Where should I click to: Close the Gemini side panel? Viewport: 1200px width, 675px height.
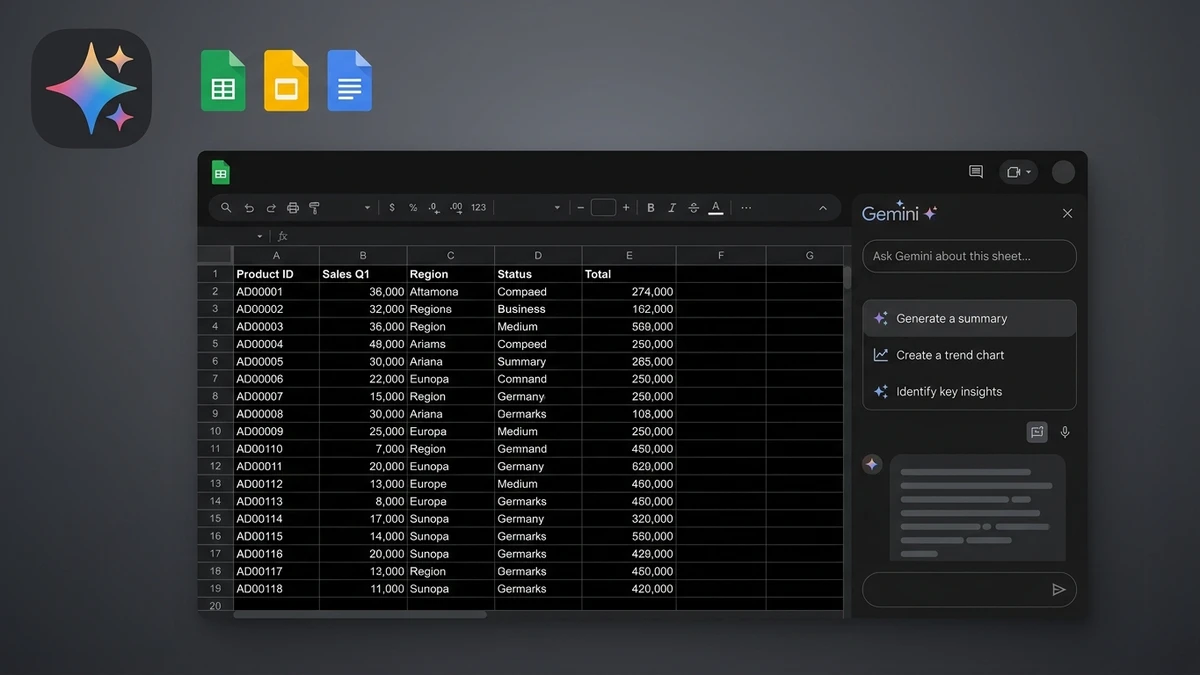pyautogui.click(x=1067, y=213)
